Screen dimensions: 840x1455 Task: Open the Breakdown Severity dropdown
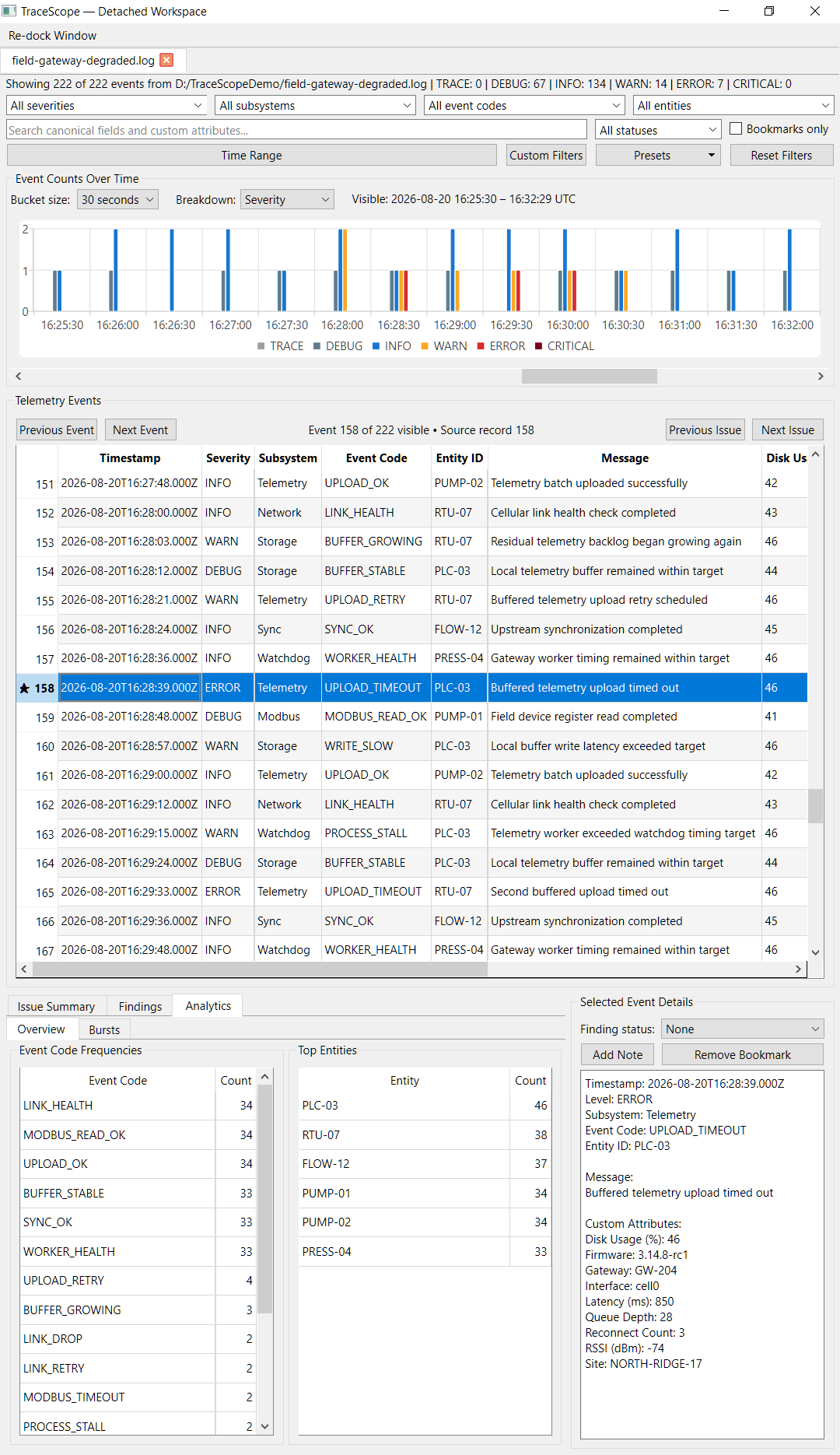[287, 199]
